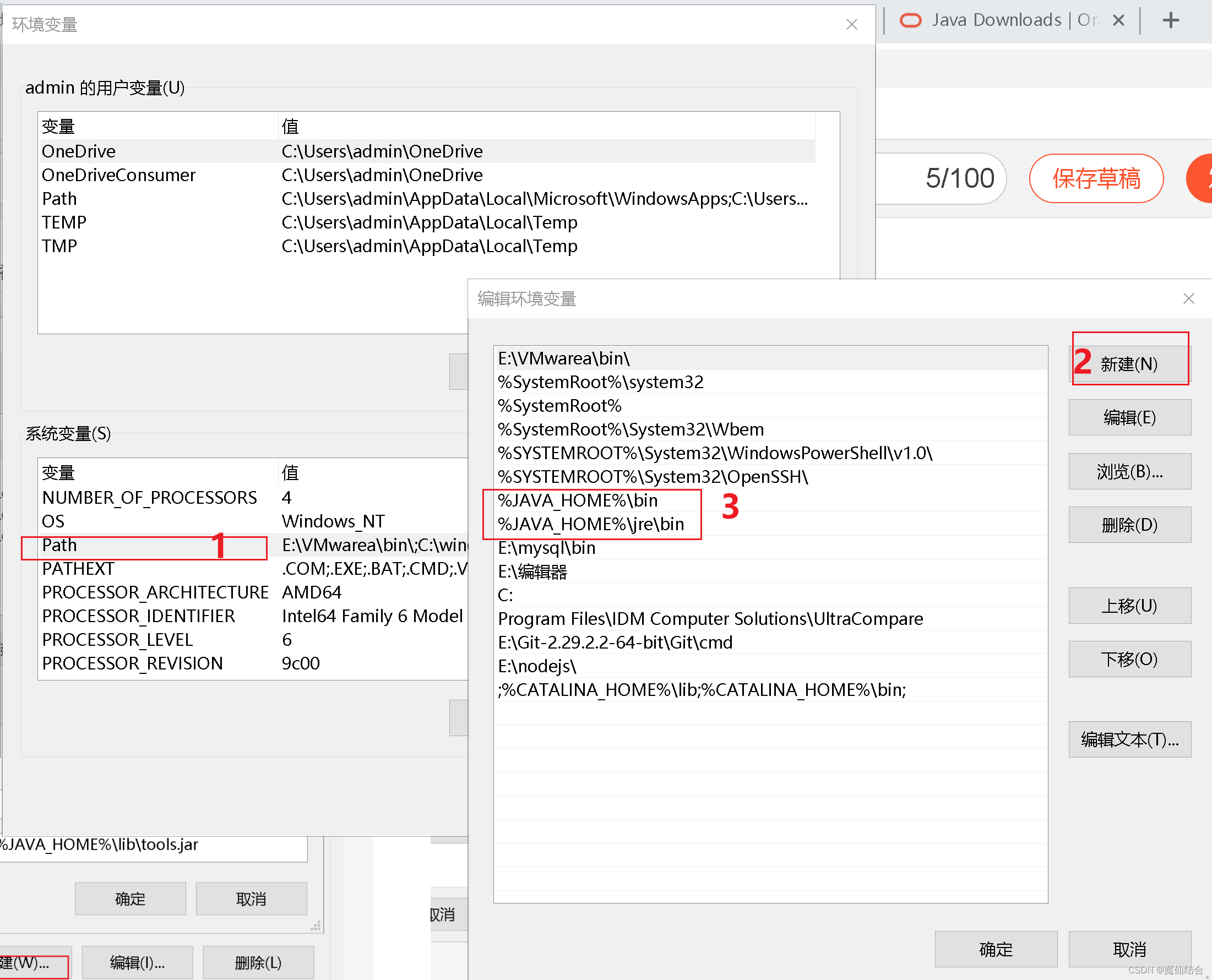Screen dimensions: 1212x980
Task: Select TEMP user variable row
Action: [x=427, y=222]
